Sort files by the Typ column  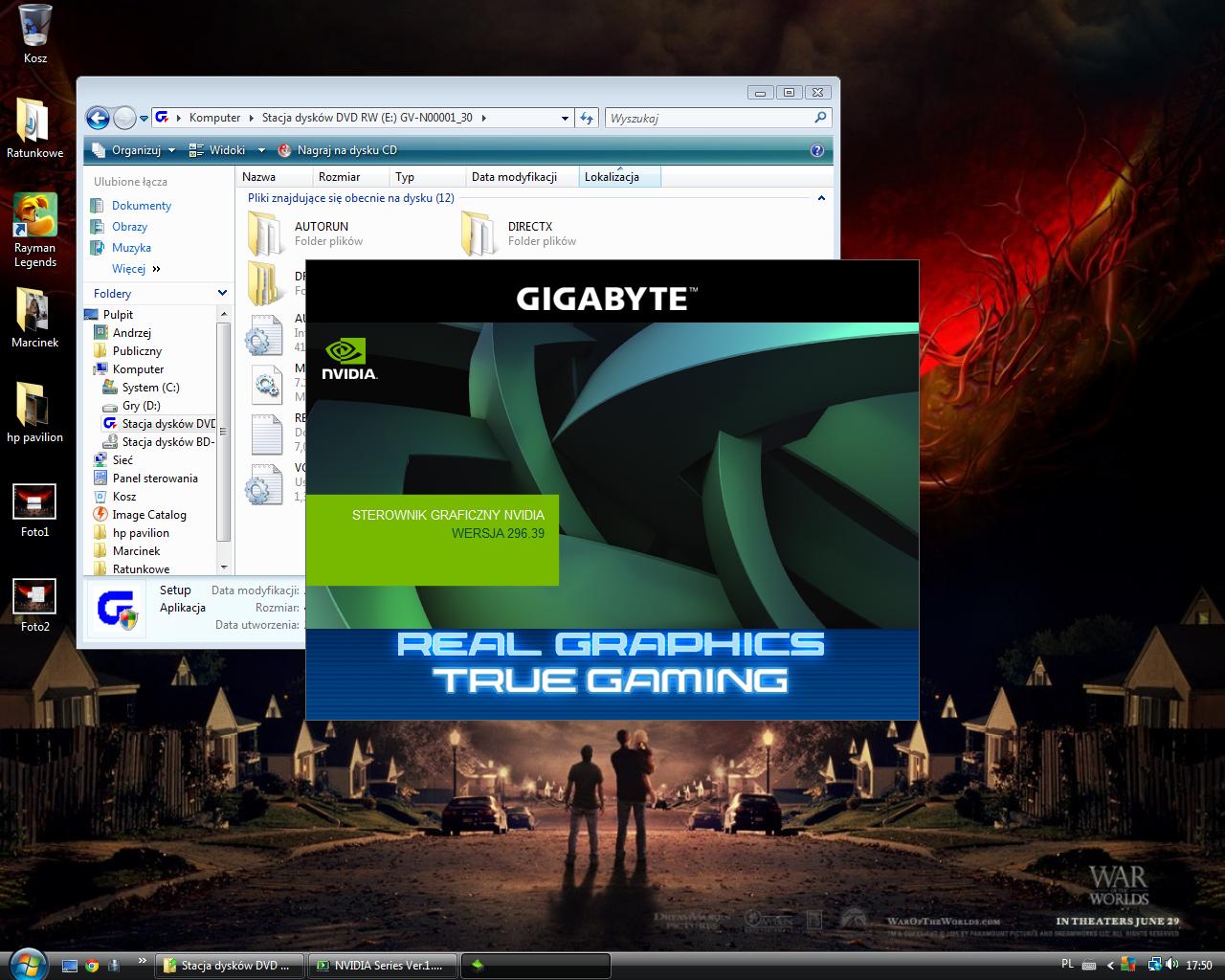tap(428, 177)
